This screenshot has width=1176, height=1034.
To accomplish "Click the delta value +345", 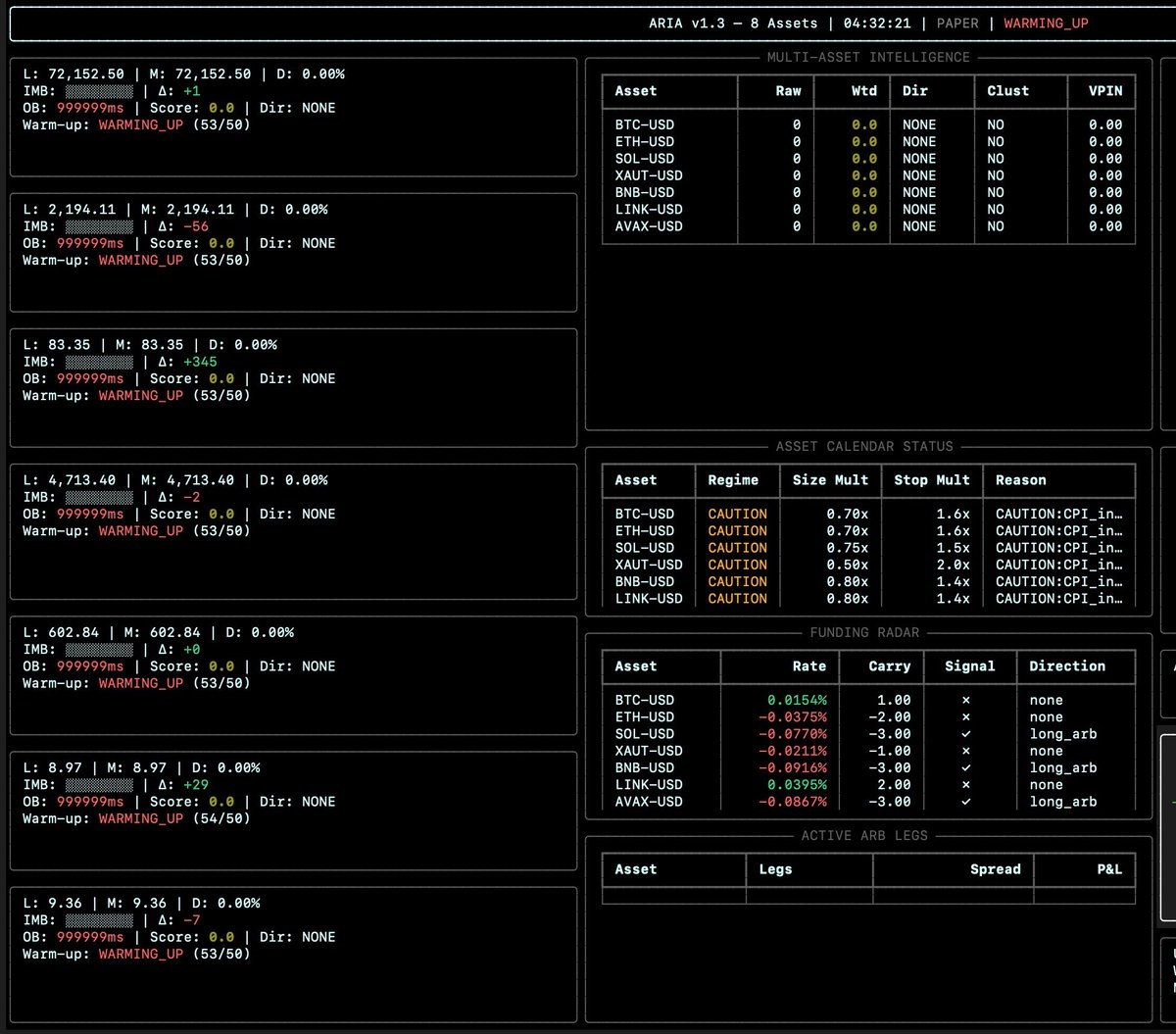I will tap(200, 362).
